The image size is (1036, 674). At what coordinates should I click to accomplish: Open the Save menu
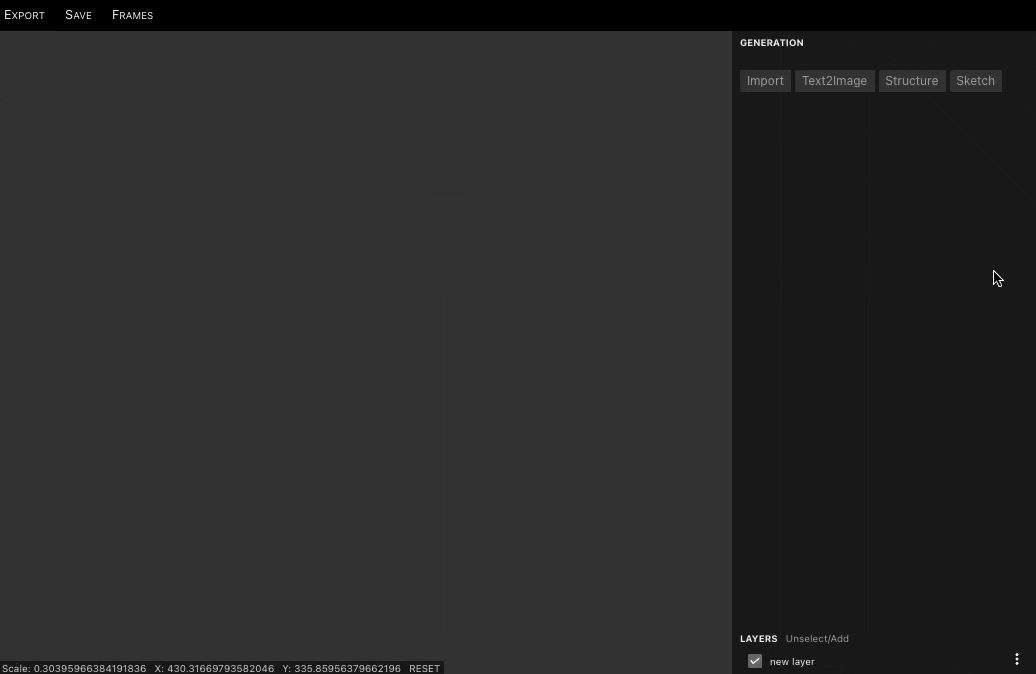coord(78,15)
